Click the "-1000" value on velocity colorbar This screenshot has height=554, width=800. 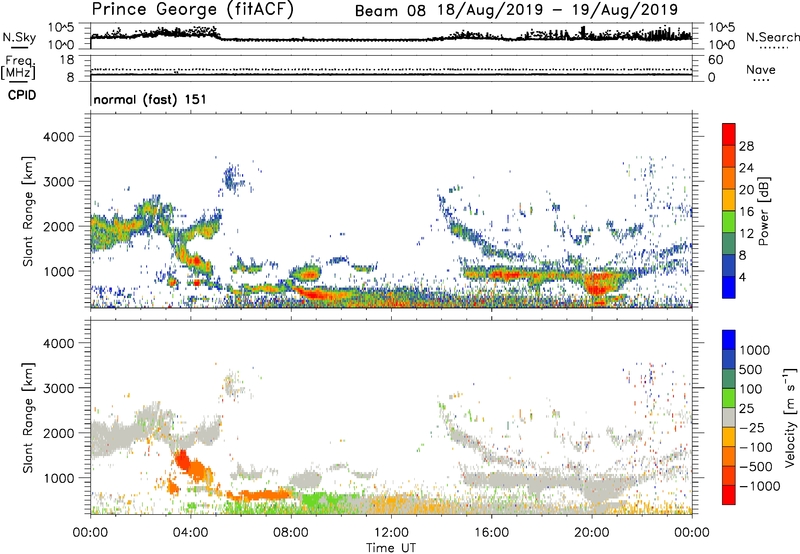point(759,486)
